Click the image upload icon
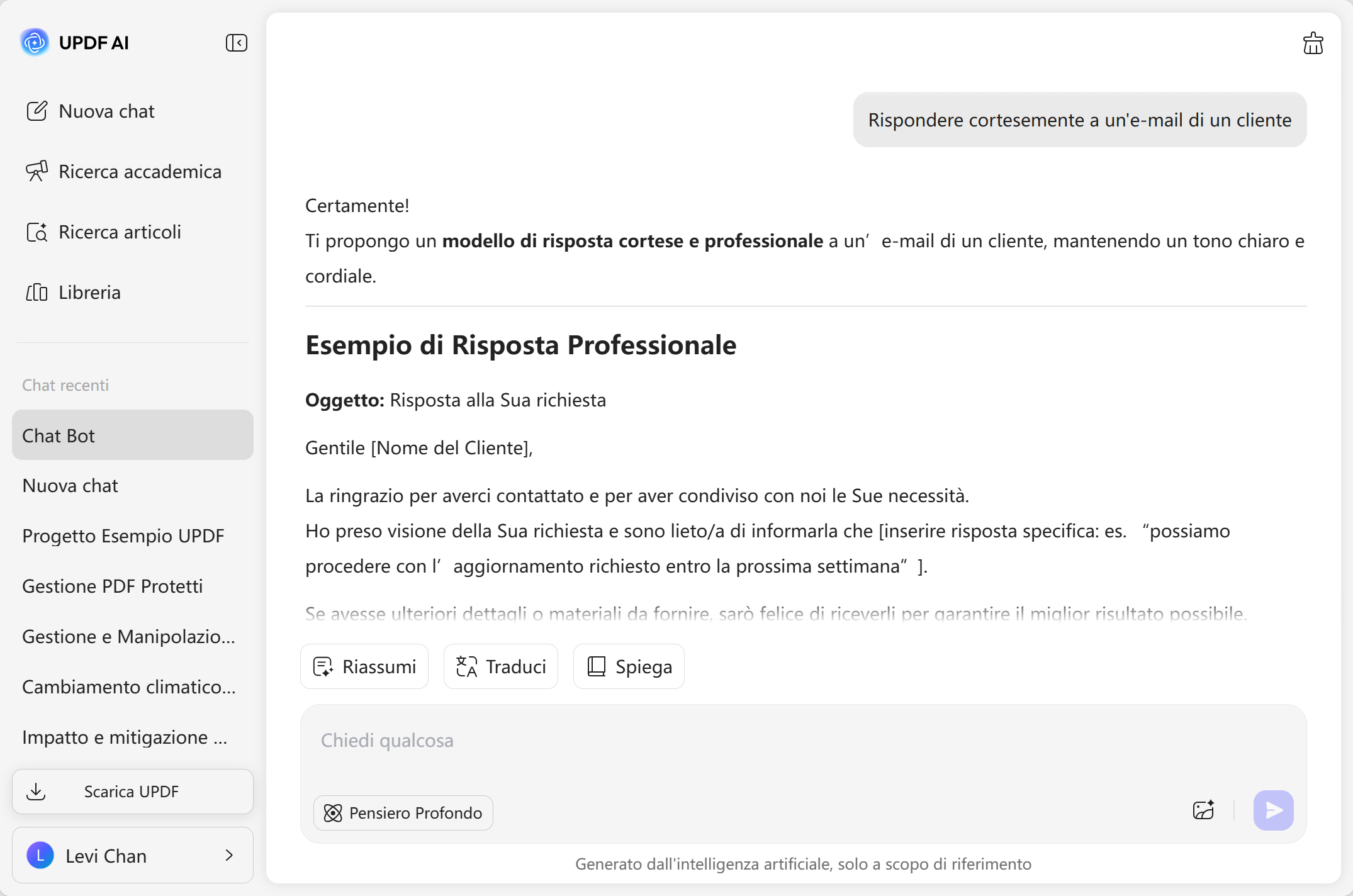The height and width of the screenshot is (896, 1353). [1203, 810]
